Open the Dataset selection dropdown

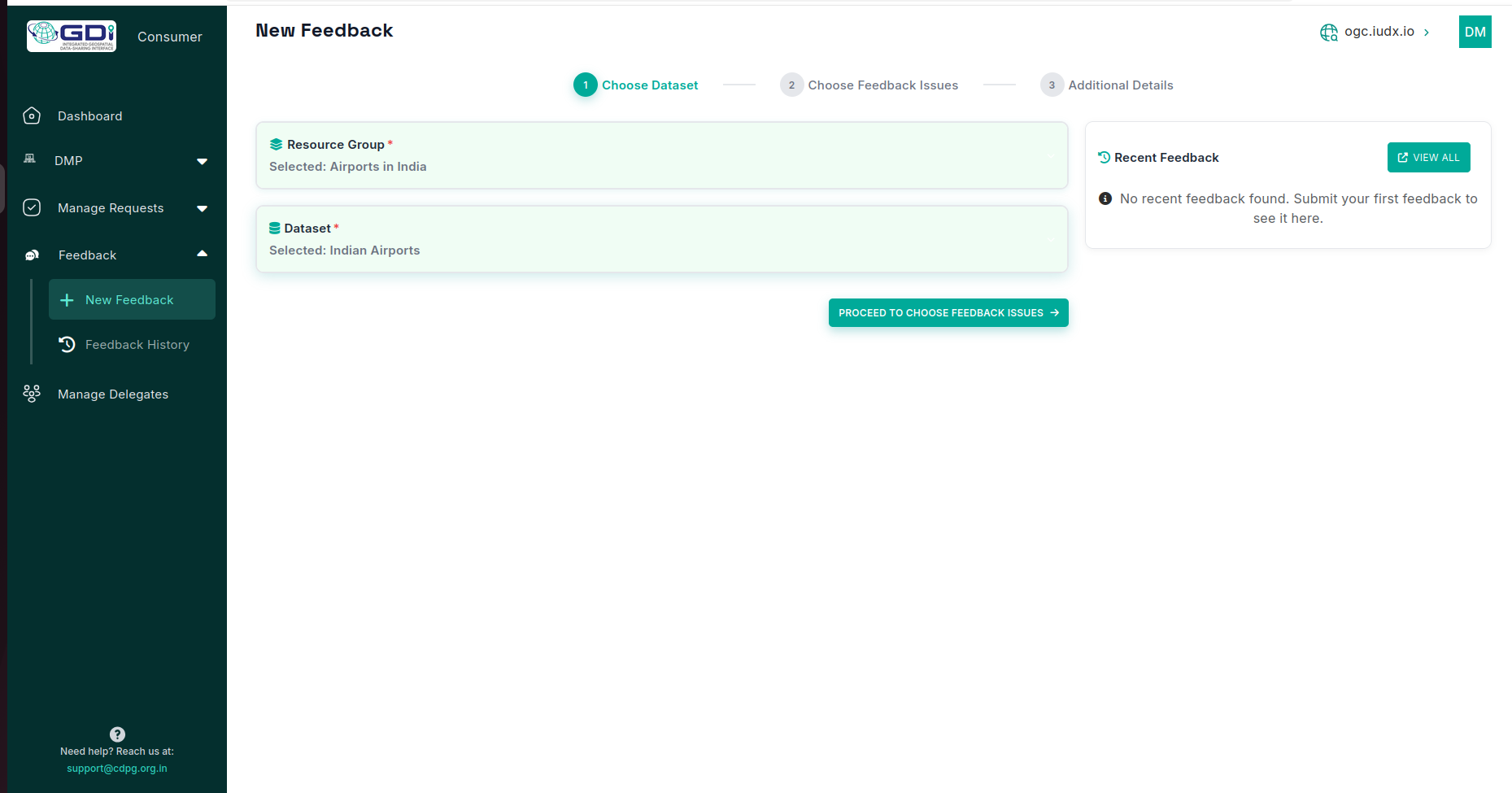(661, 239)
